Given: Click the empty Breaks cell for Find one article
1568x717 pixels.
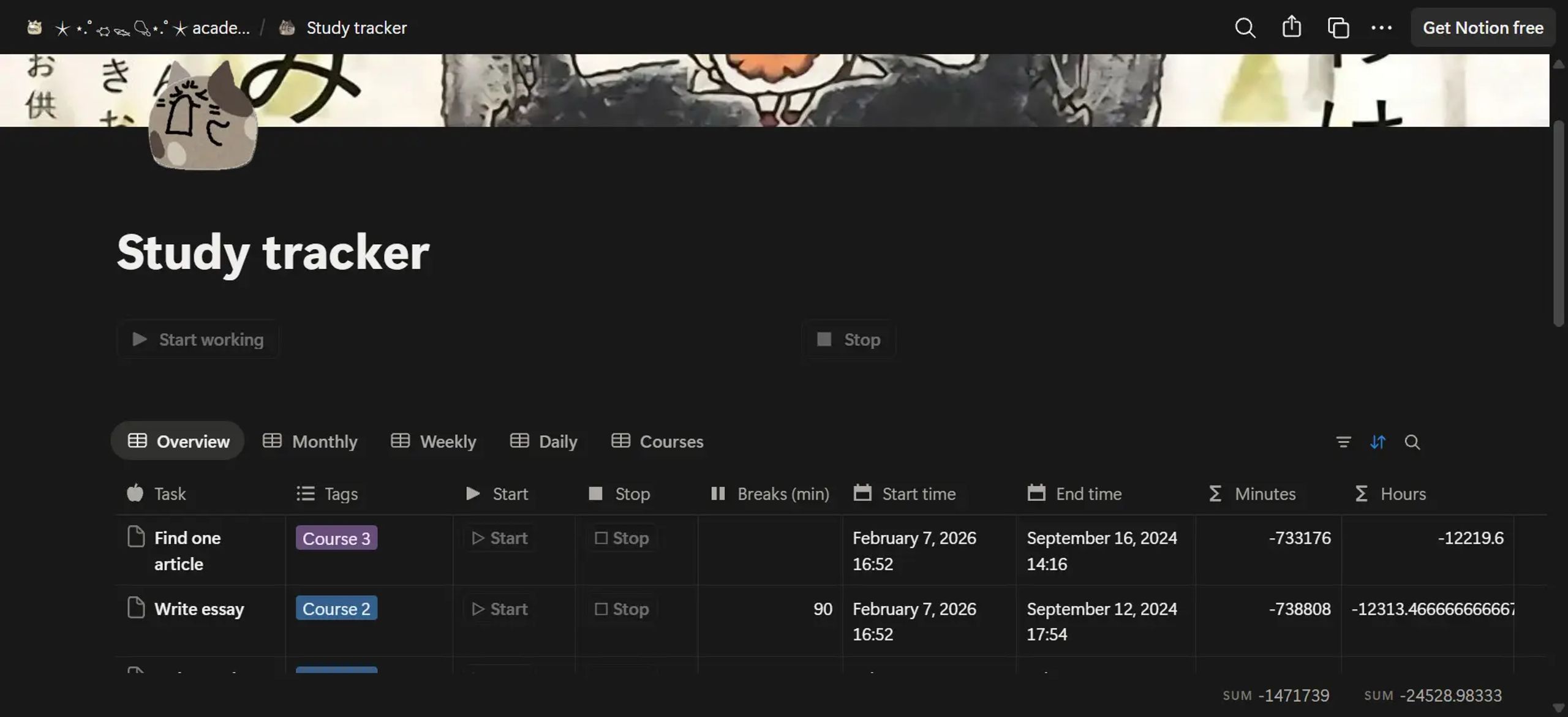Looking at the screenshot, I should tap(770, 550).
